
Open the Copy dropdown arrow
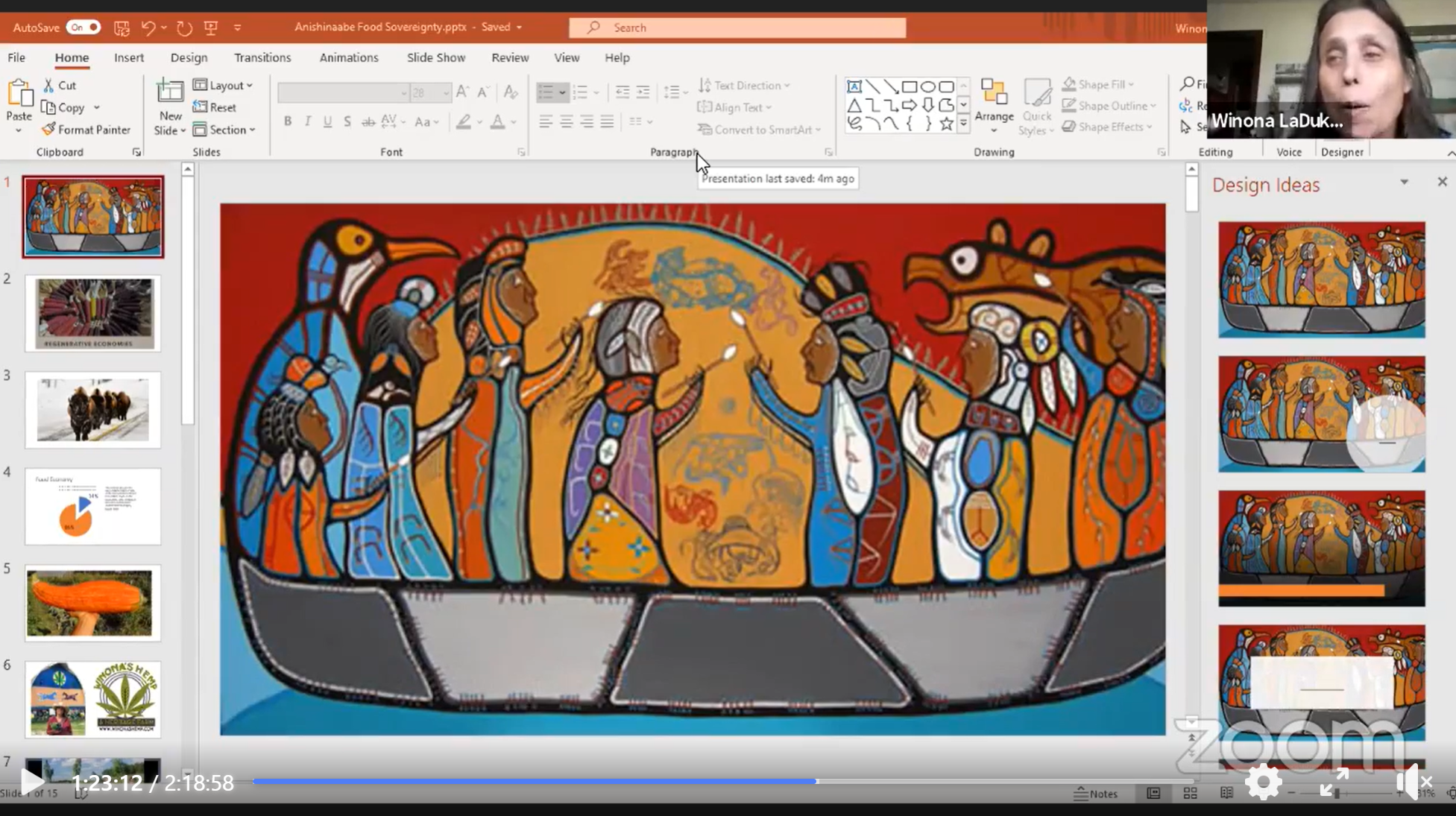click(x=97, y=107)
